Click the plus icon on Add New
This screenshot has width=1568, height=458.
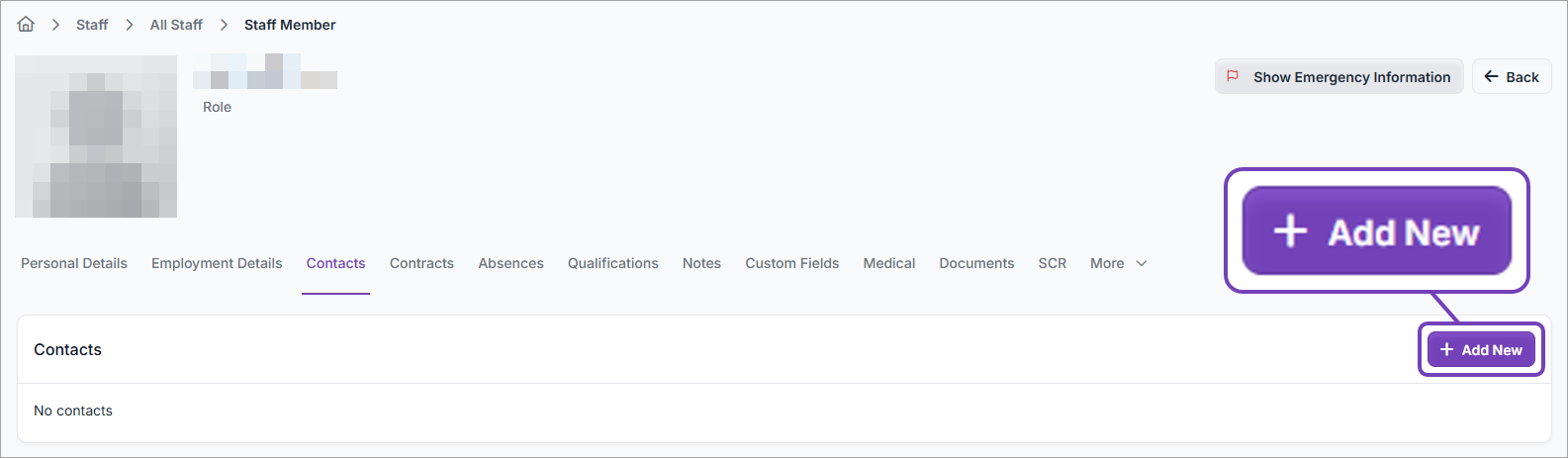coord(1446,349)
